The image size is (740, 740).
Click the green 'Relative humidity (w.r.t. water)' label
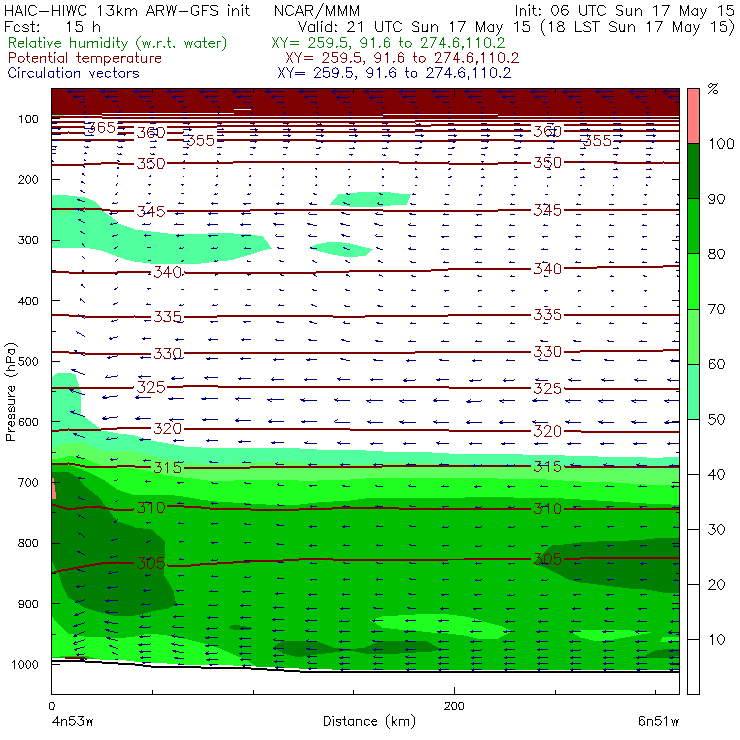118,43
